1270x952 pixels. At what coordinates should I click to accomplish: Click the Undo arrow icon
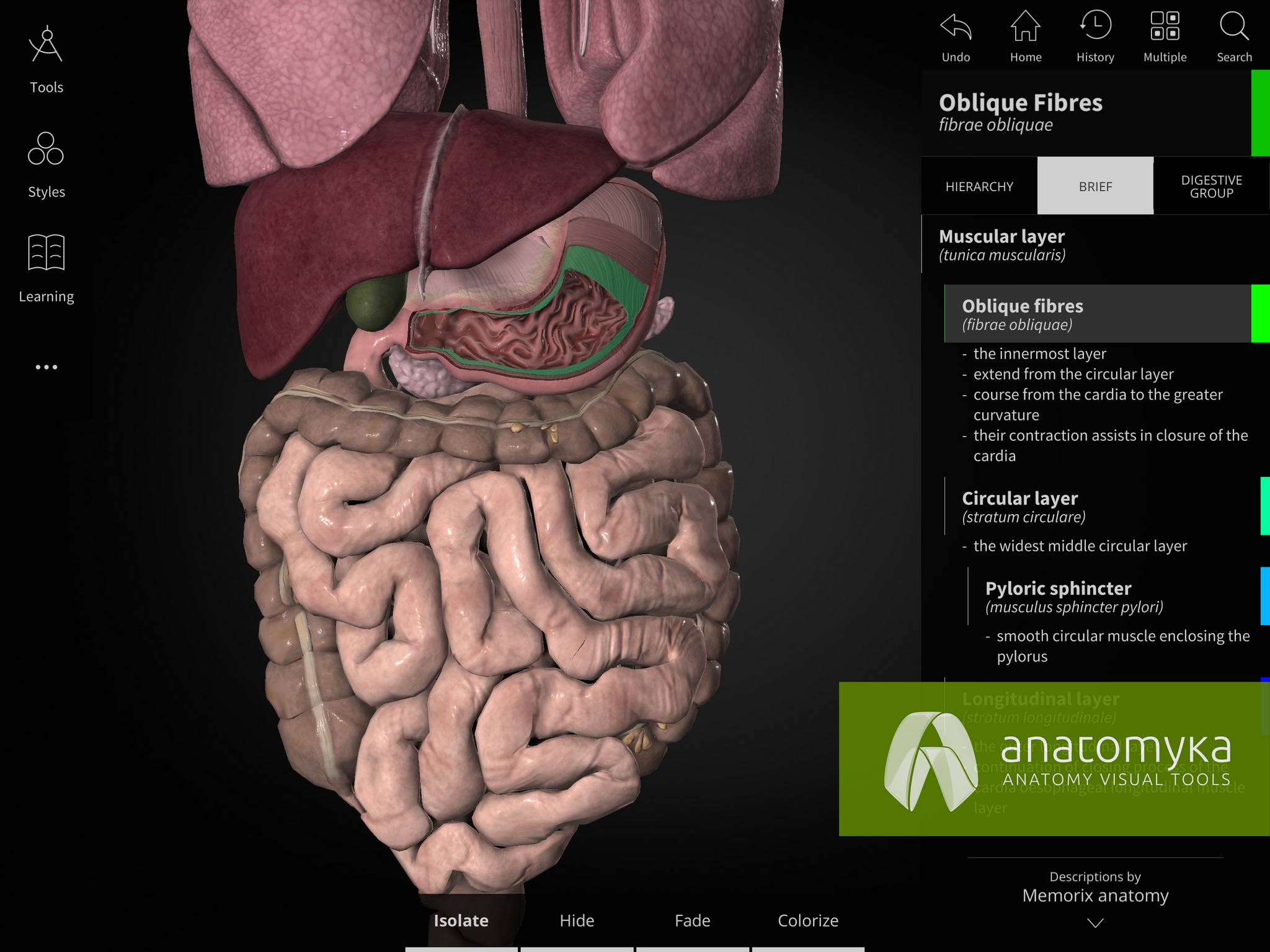pyautogui.click(x=956, y=26)
